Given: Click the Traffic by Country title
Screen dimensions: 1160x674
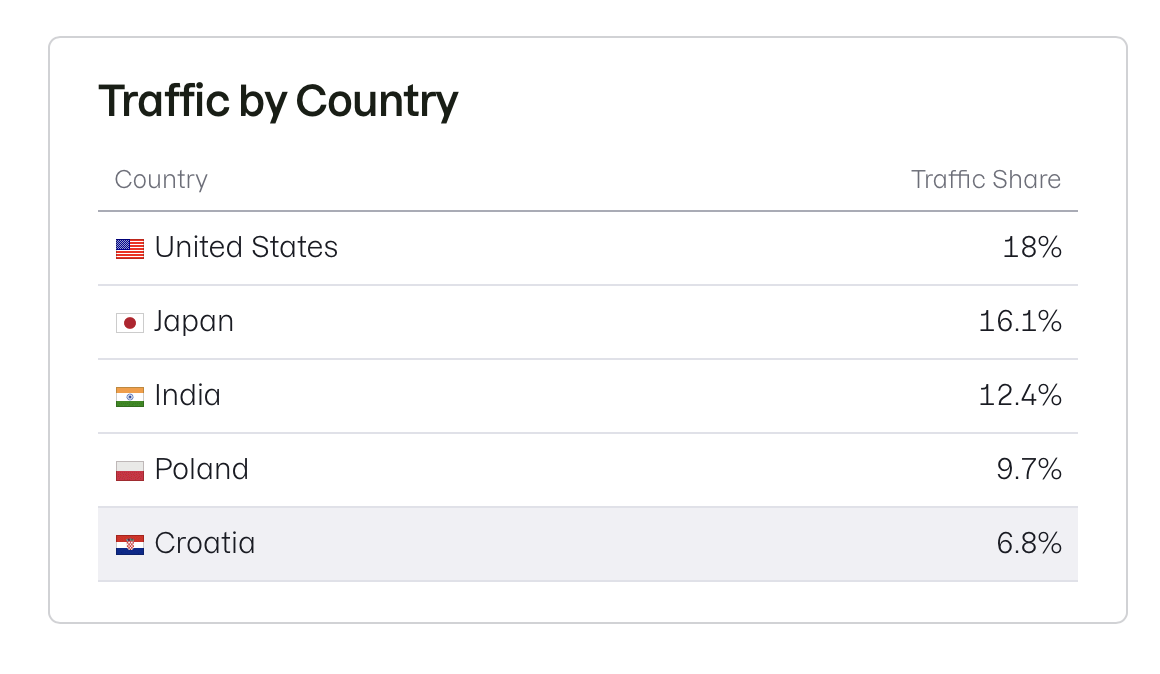Looking at the screenshot, I should tap(278, 101).
